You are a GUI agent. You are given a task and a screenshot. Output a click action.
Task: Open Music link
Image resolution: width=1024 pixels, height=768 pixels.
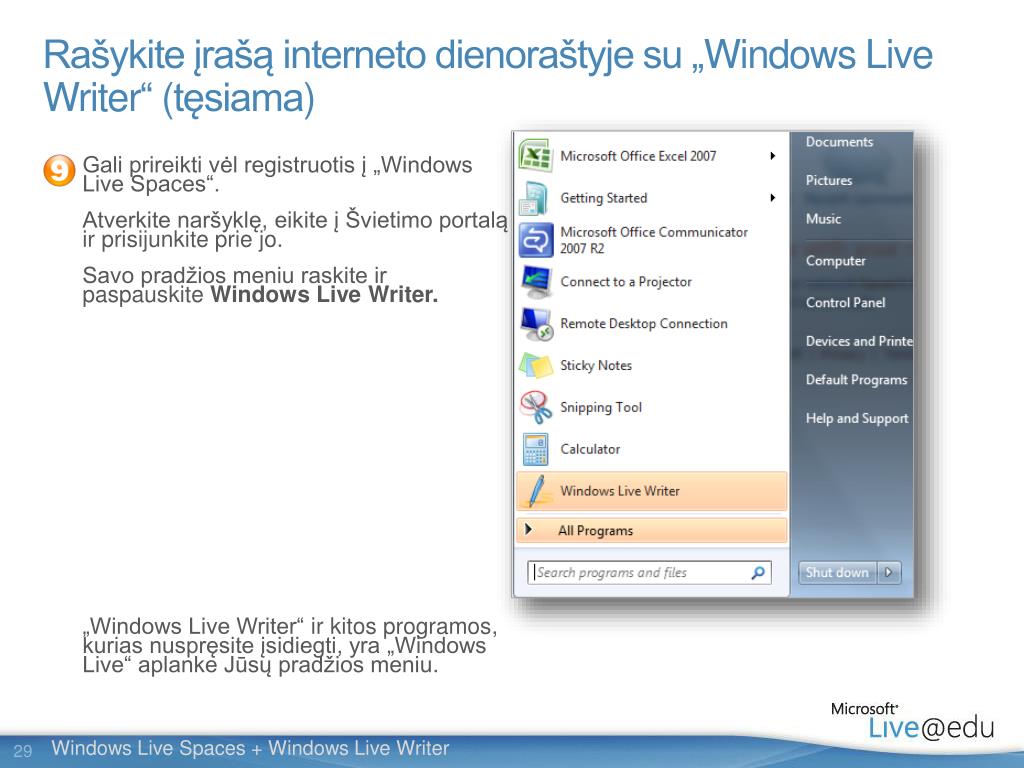coord(823,219)
